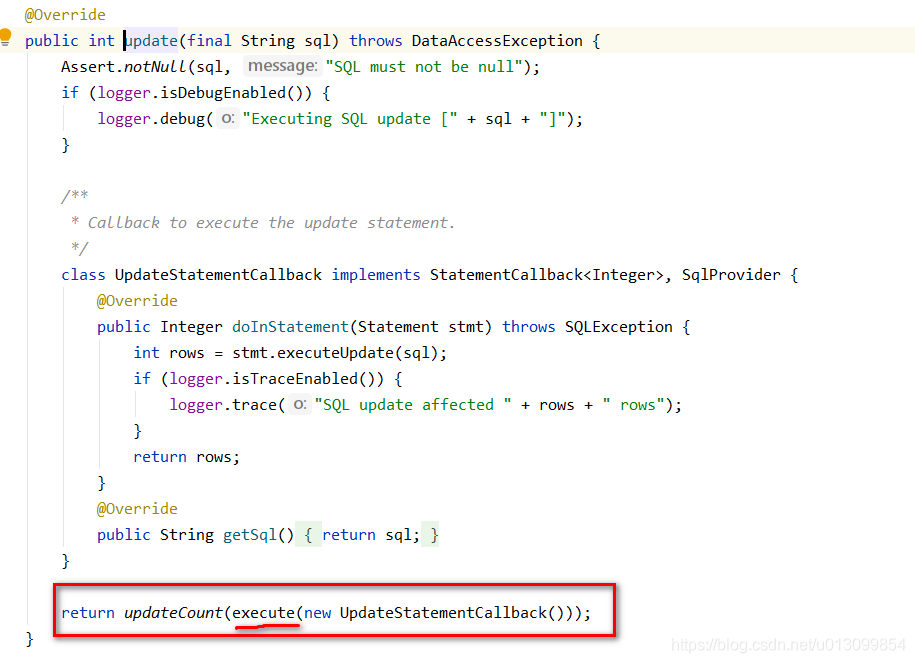Select the doInStatement method name
The image size is (915, 663).
[290, 326]
